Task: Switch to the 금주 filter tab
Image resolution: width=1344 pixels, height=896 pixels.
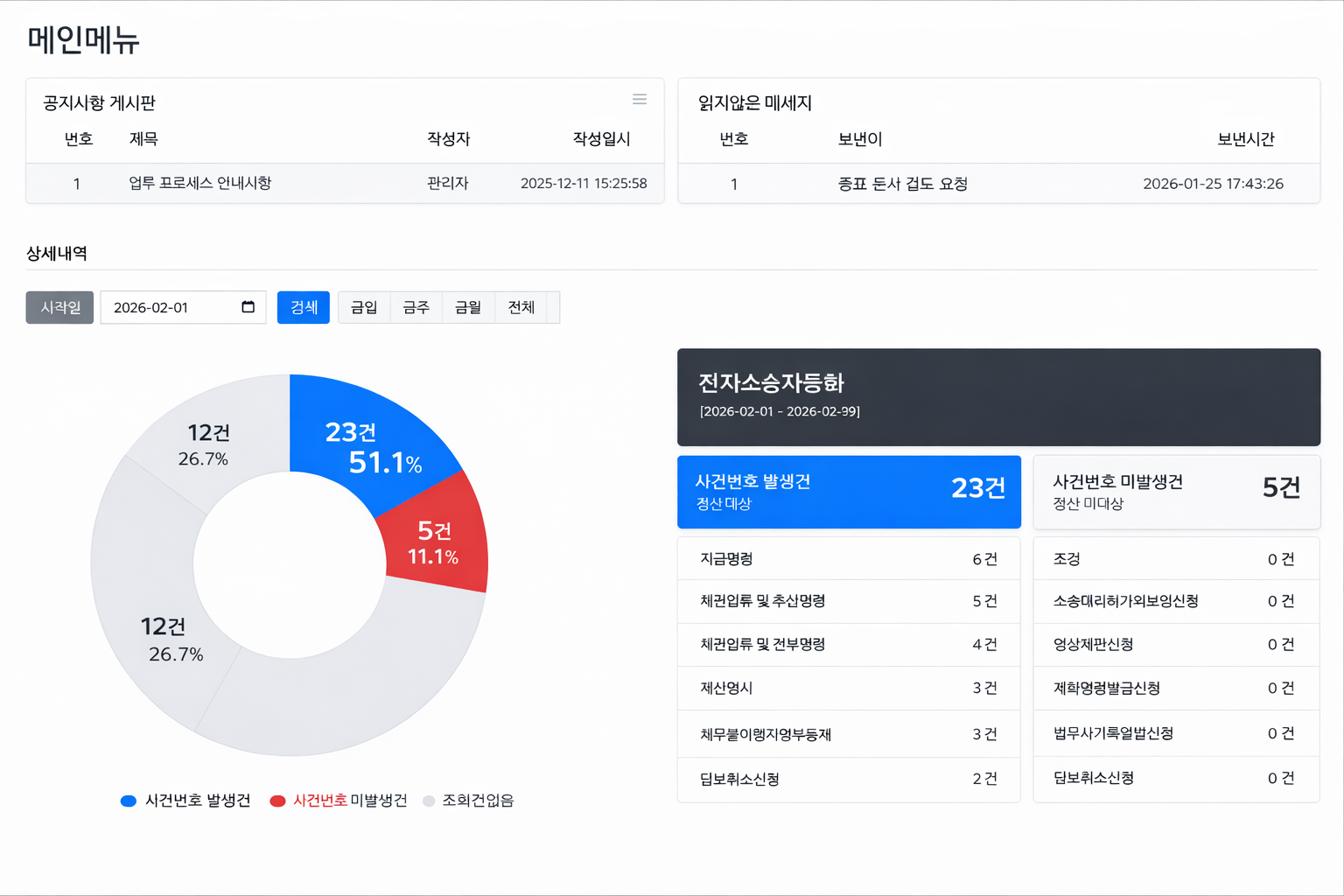Action: click(x=416, y=307)
